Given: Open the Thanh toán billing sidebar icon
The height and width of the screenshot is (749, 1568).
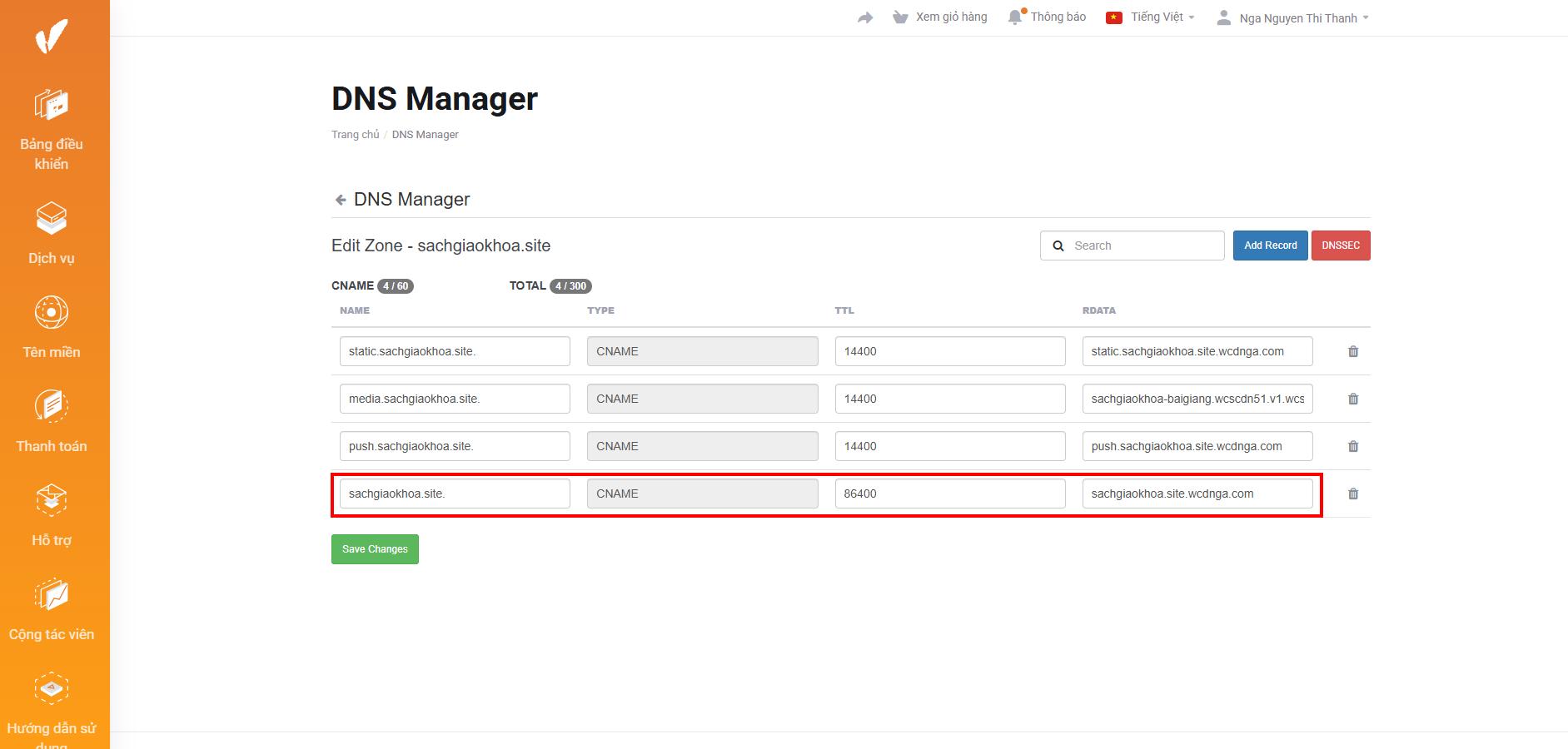Looking at the screenshot, I should coord(52,407).
